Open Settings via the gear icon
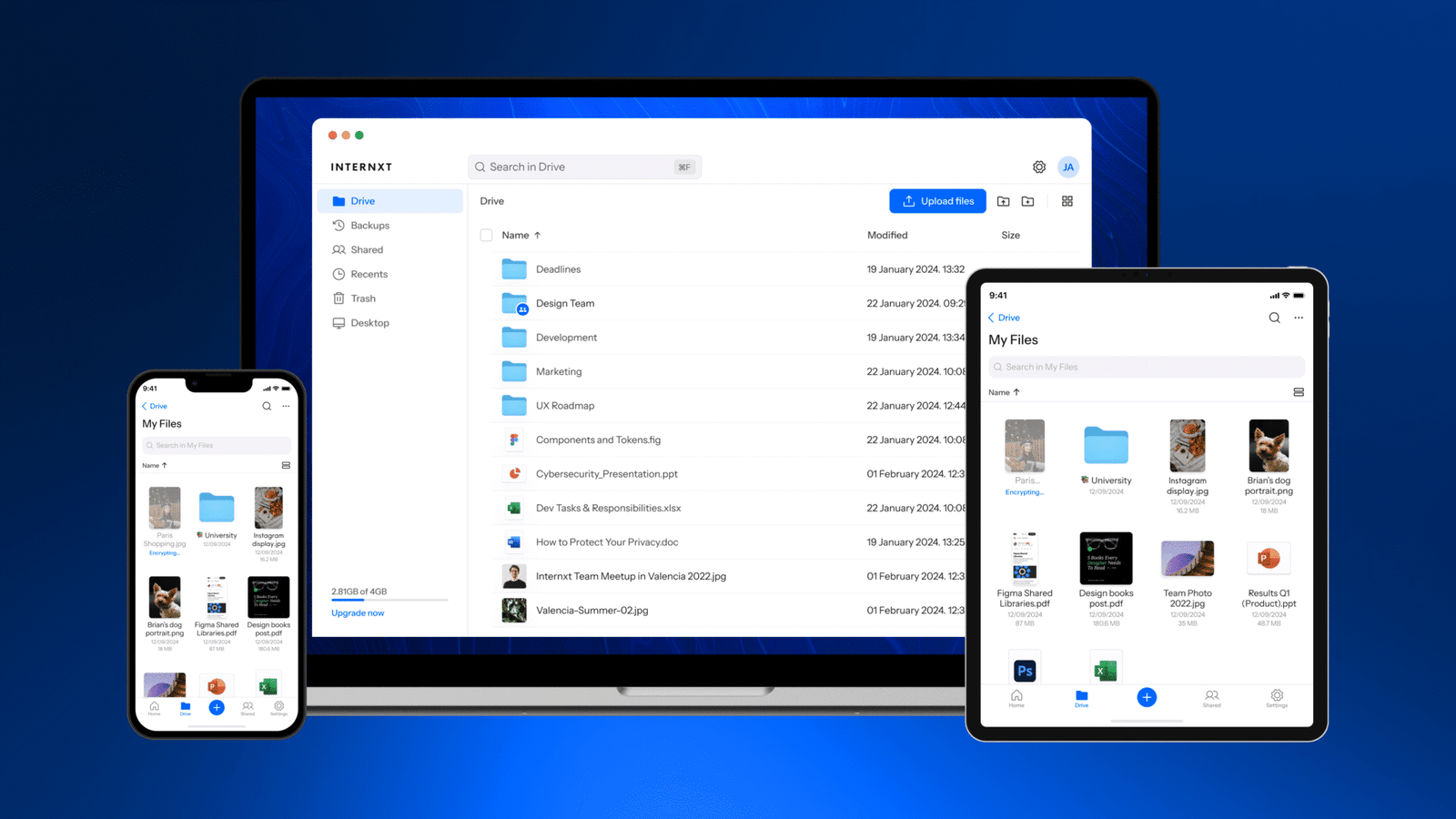The height and width of the screenshot is (819, 1456). [1039, 167]
